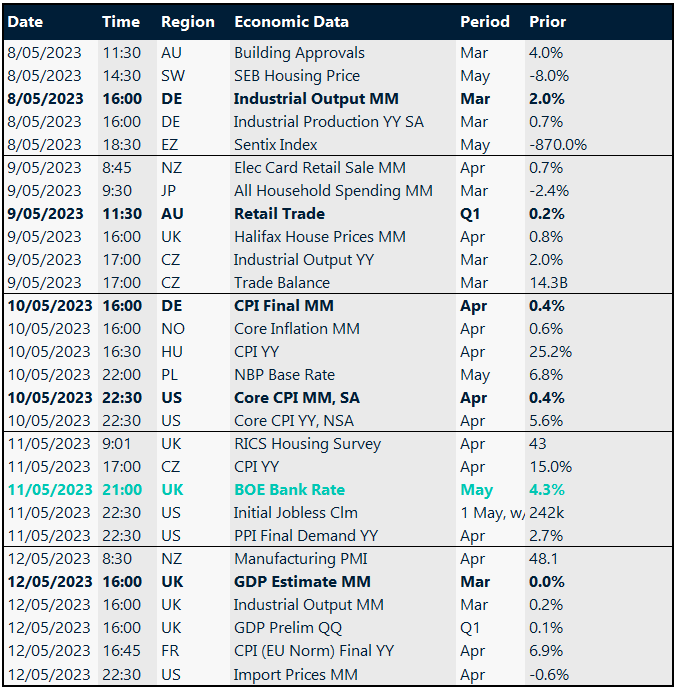Select the Initial Jobless Clm cell

[x=296, y=512]
